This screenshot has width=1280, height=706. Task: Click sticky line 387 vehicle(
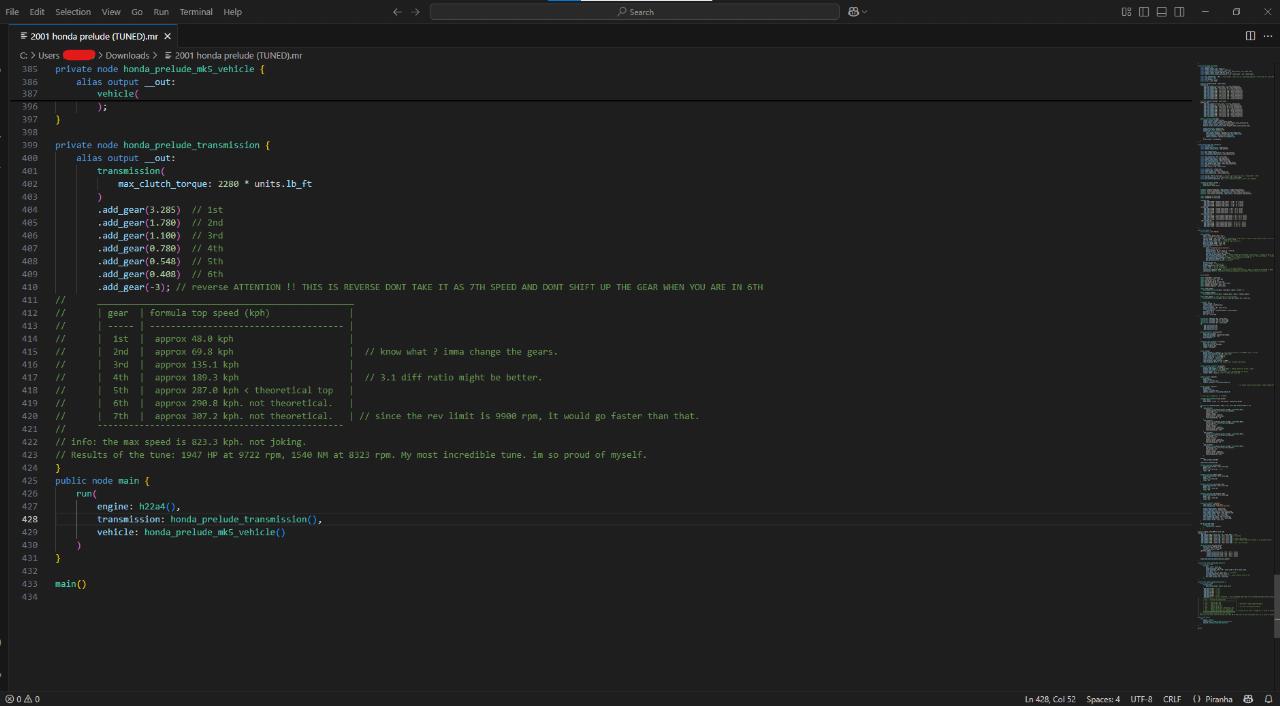tap(118, 94)
